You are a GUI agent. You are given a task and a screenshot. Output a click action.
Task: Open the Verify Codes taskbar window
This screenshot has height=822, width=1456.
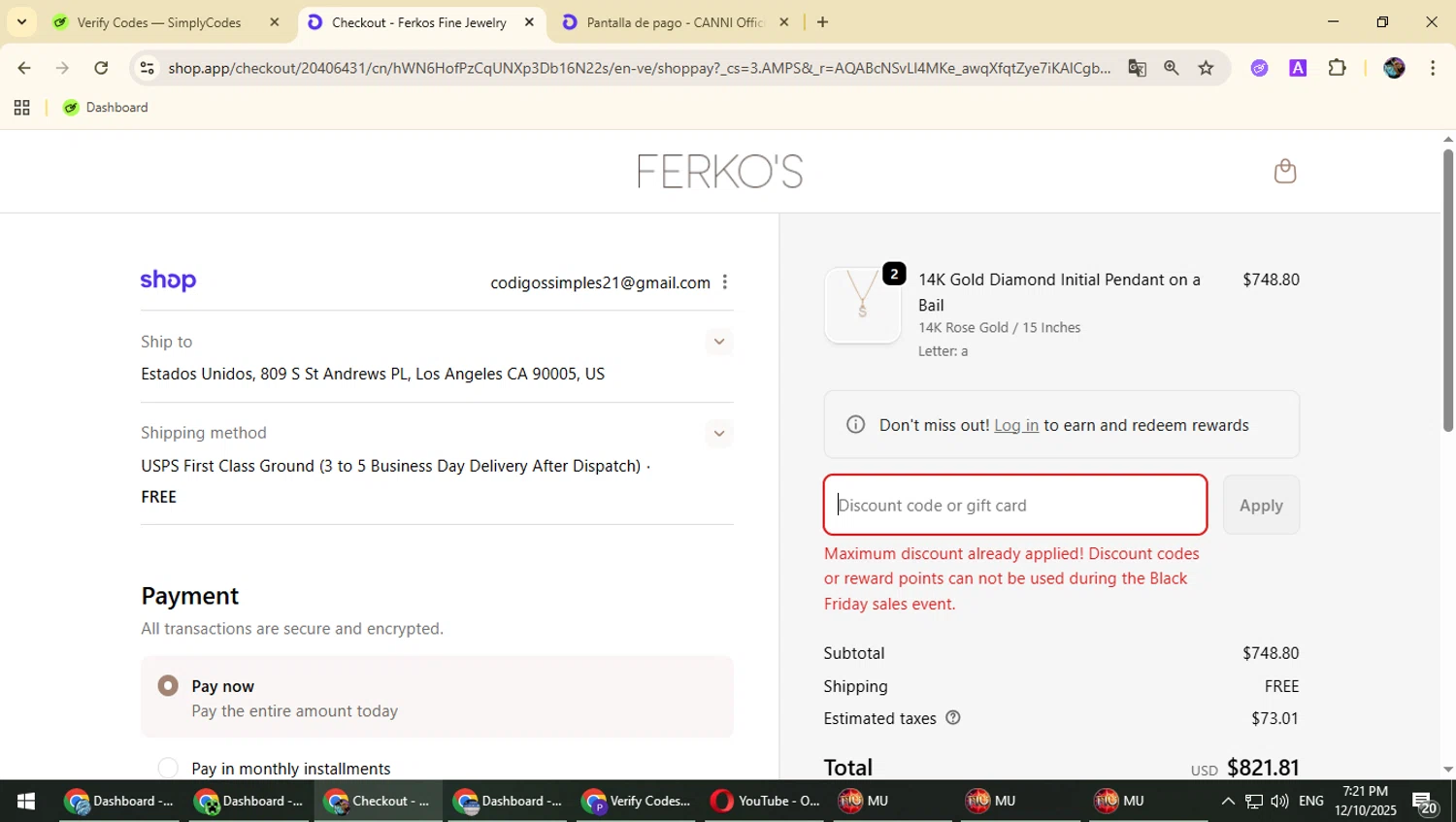(638, 801)
